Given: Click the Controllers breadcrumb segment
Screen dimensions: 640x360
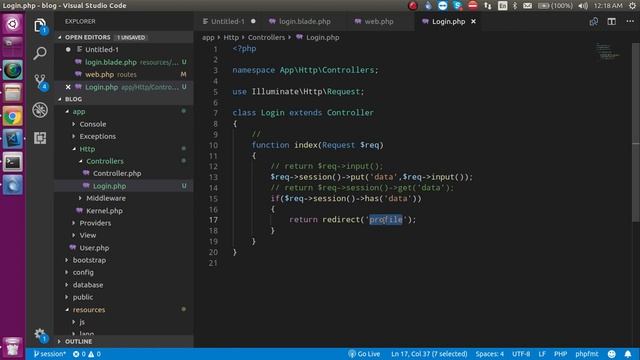Looking at the screenshot, I should 266,38.
